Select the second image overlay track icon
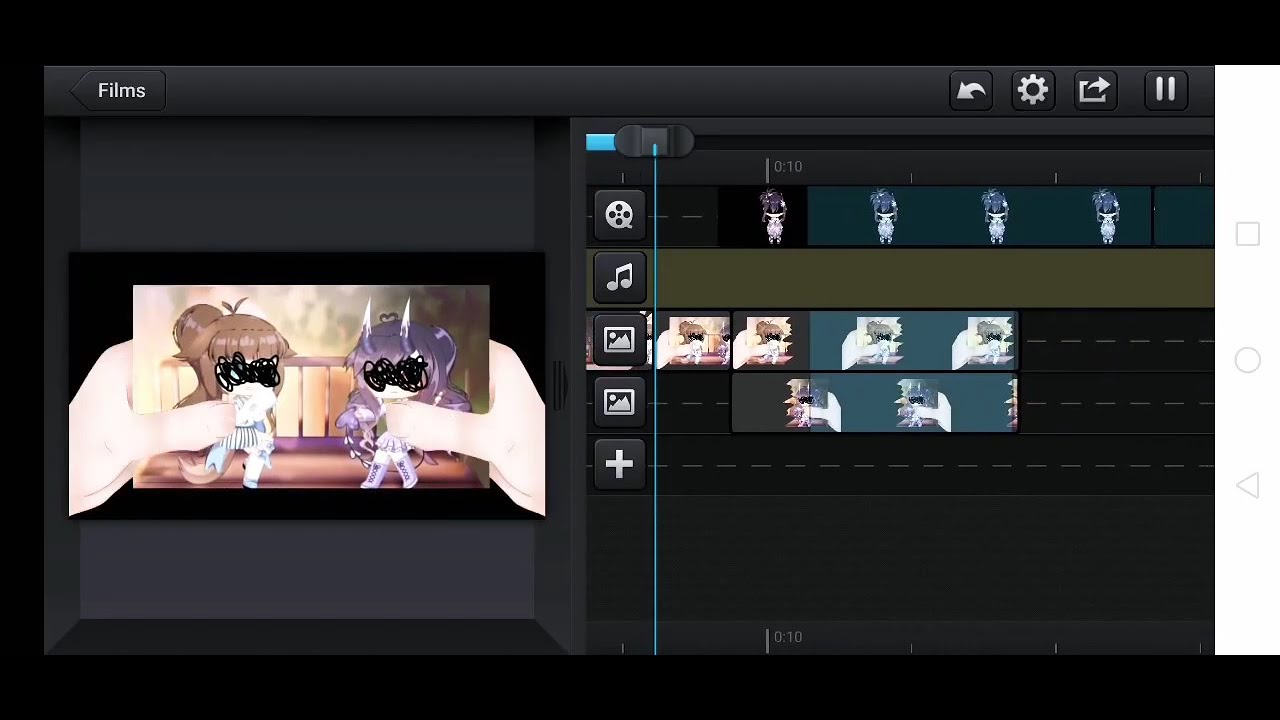This screenshot has height=720, width=1280. (x=619, y=402)
